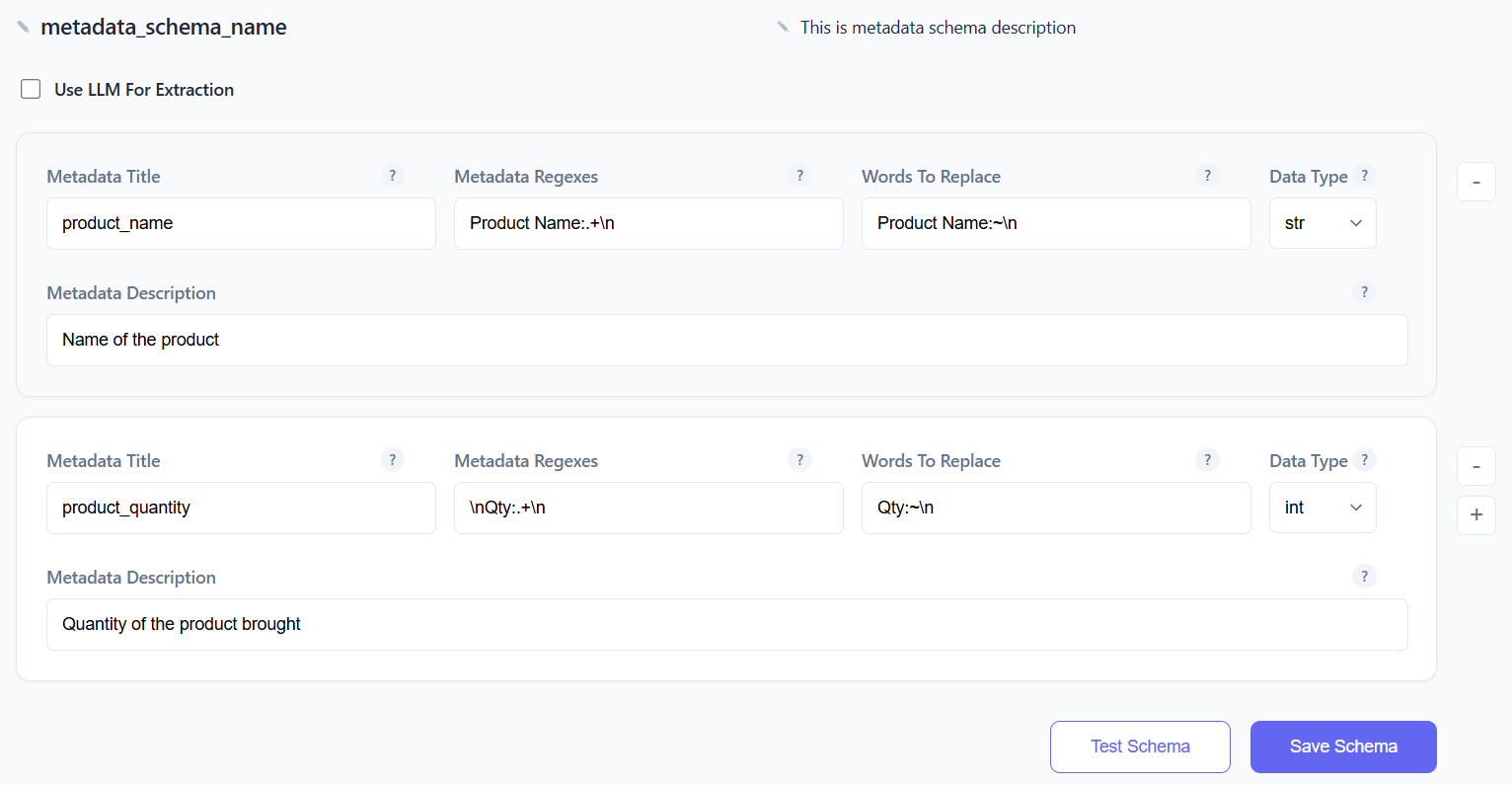Open help icon for 'Name of the product' description
This screenshot has height=785, width=1512.
point(1364,292)
